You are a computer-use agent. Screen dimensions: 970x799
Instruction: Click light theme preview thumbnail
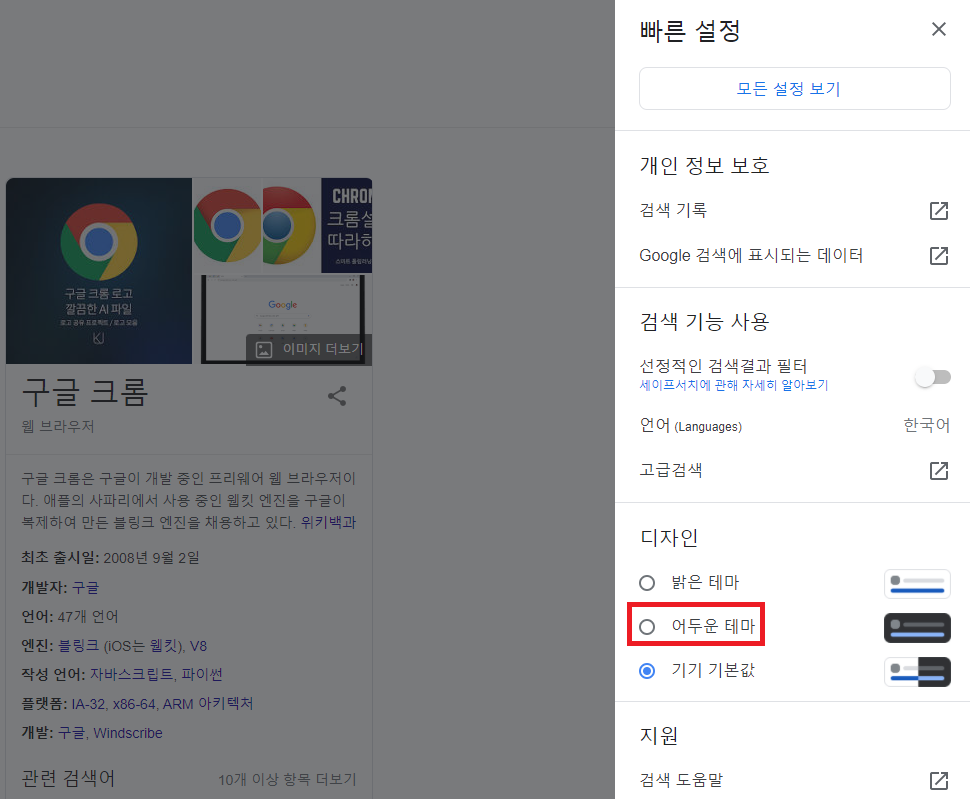[917, 583]
